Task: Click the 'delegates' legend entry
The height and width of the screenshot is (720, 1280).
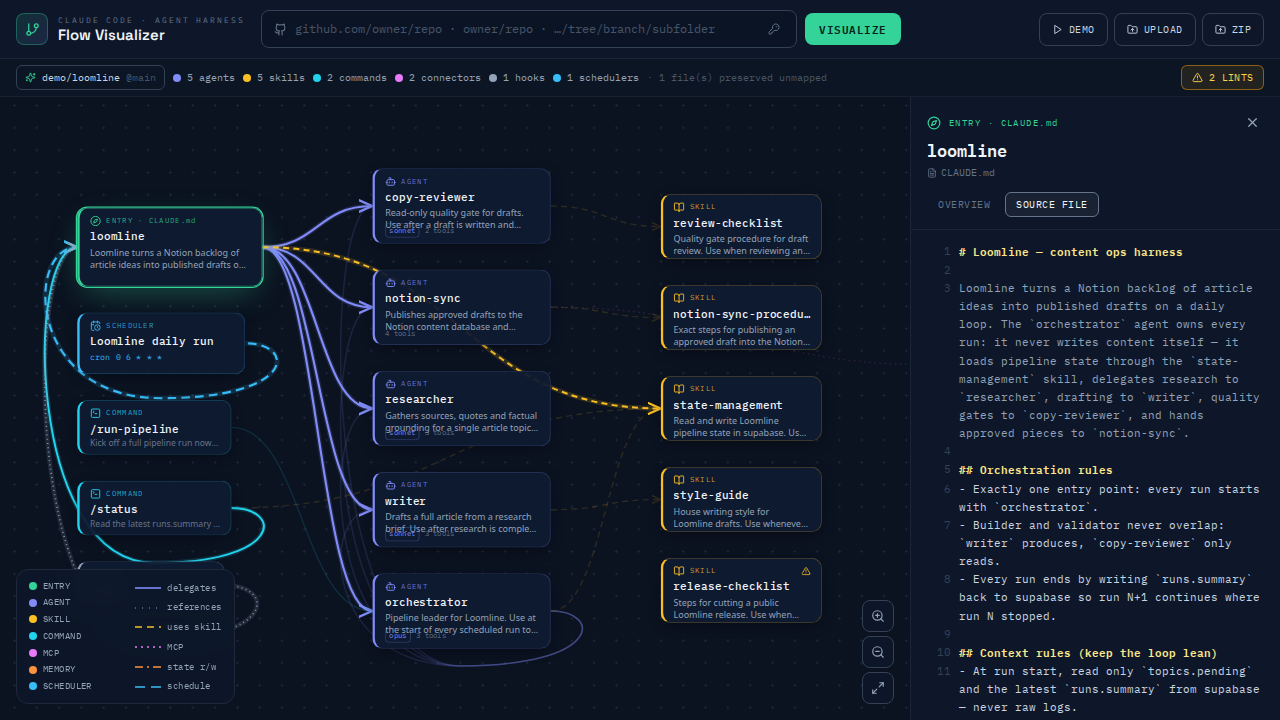Action: tap(175, 588)
